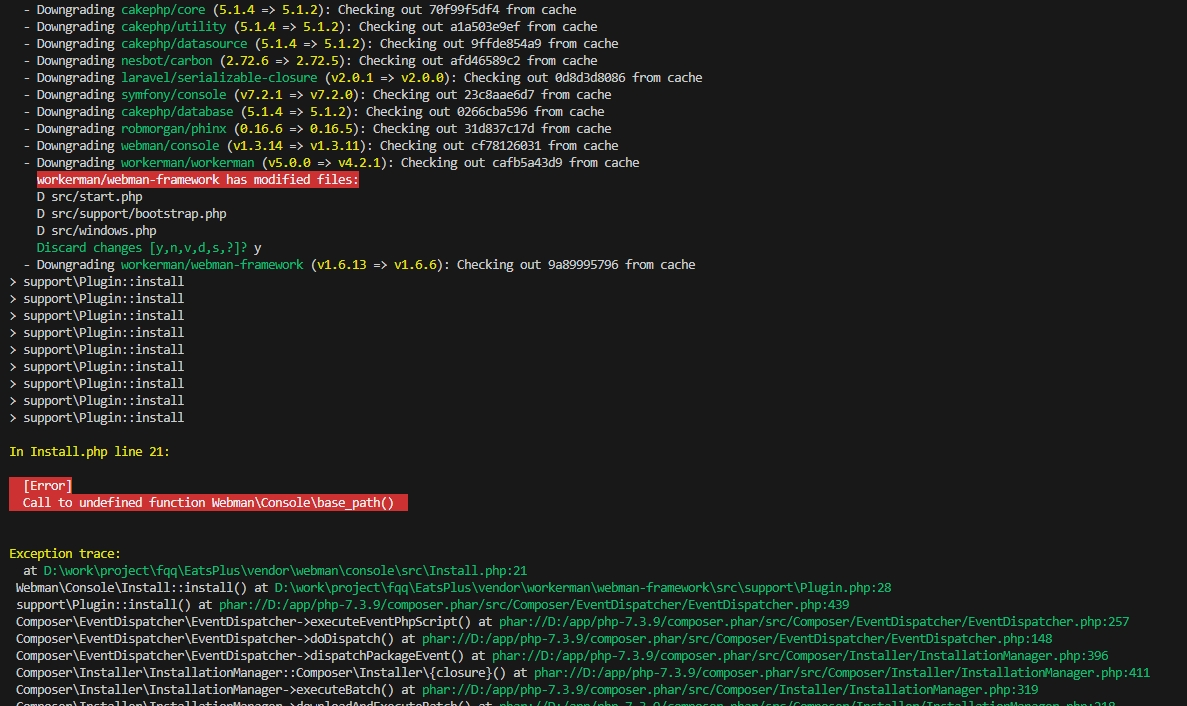
Task: Click the webman/console package name
Action: coord(170,146)
